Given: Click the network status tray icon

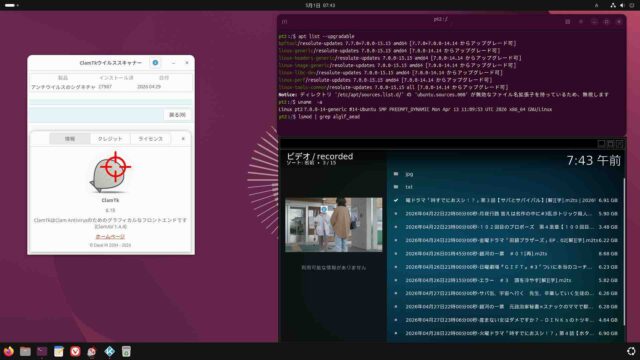Looking at the screenshot, I should pos(613,5).
